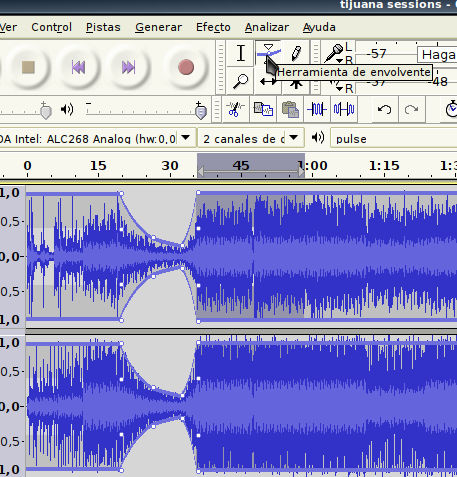Click the speaker icon beside pulse
457x477 pixels.
tap(318, 137)
